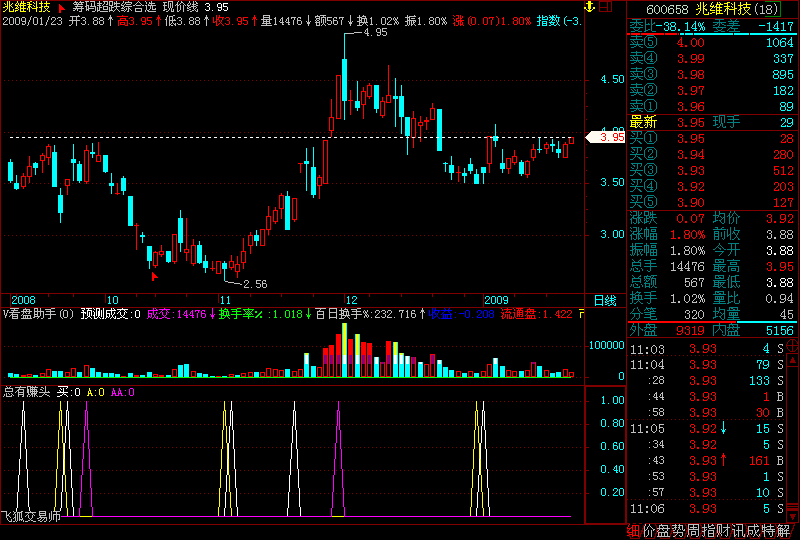Click the 飞狐交易师 label

pyautogui.click(x=31, y=517)
